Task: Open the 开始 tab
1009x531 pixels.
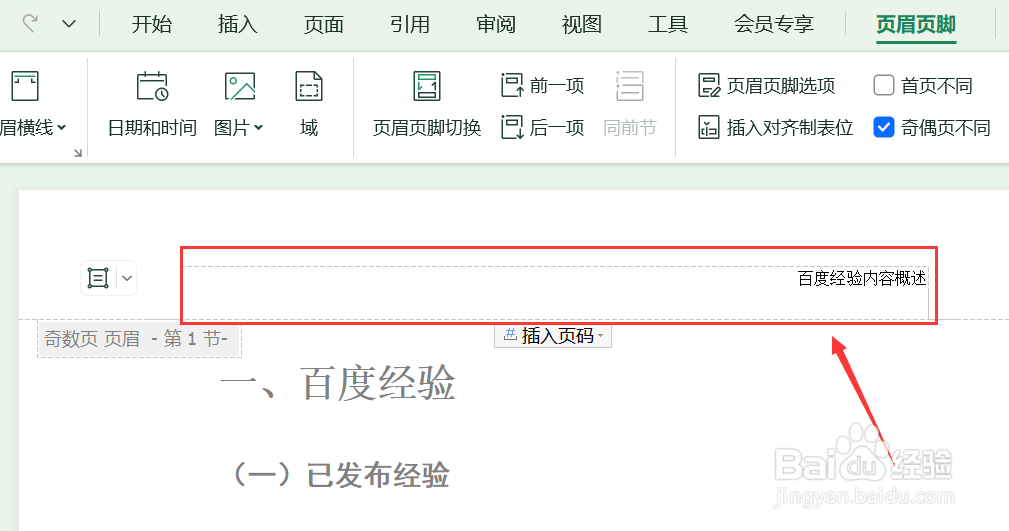Action: click(x=152, y=24)
